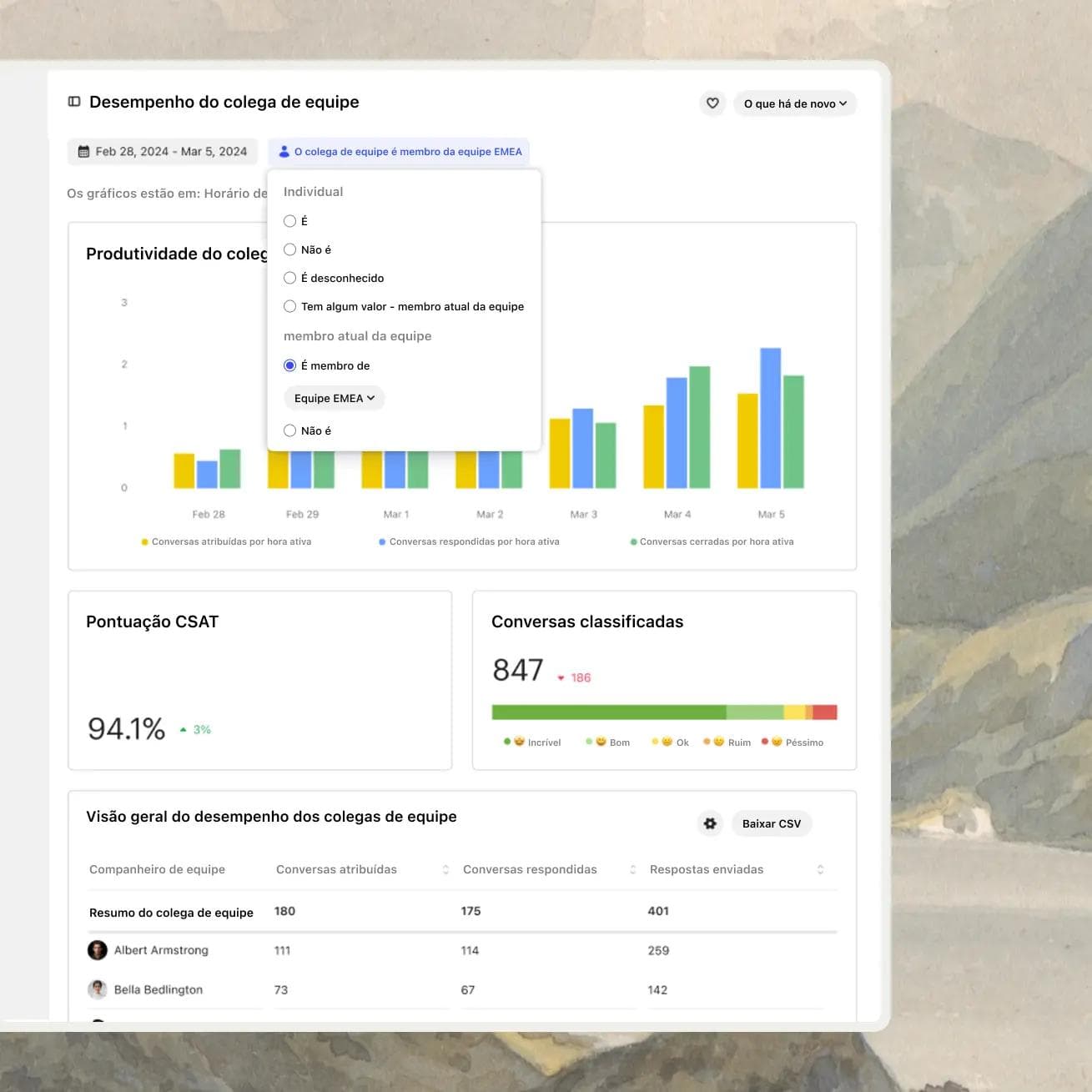Expand 'O que há de novo' menu

click(x=795, y=103)
